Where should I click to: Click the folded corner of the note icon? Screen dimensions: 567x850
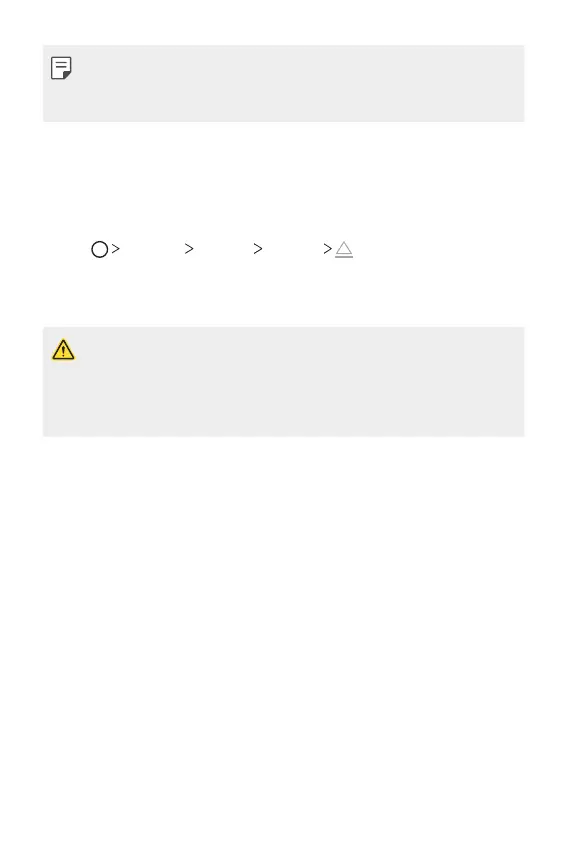[67, 75]
